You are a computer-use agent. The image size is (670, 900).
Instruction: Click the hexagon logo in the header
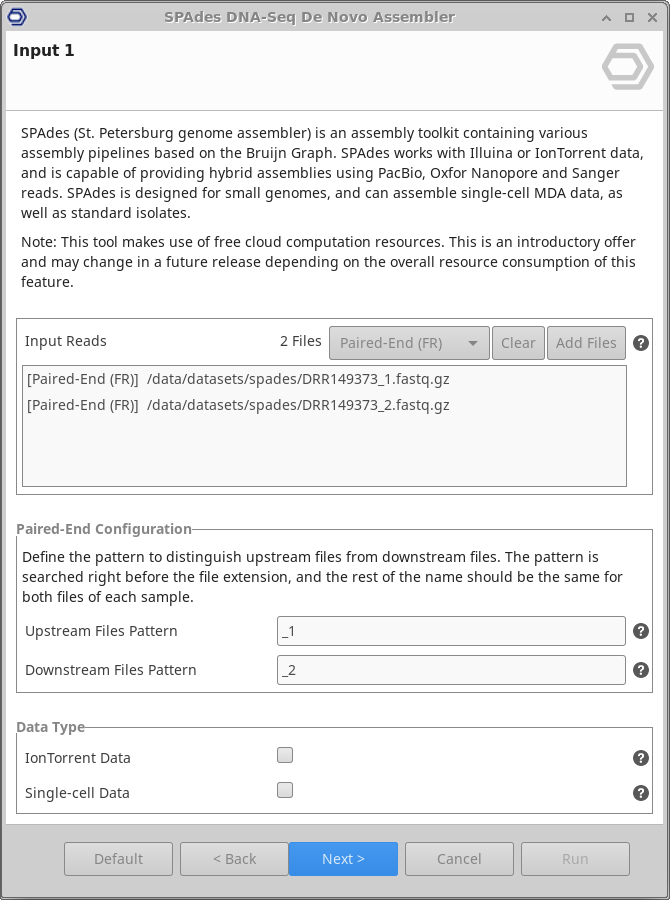628,66
